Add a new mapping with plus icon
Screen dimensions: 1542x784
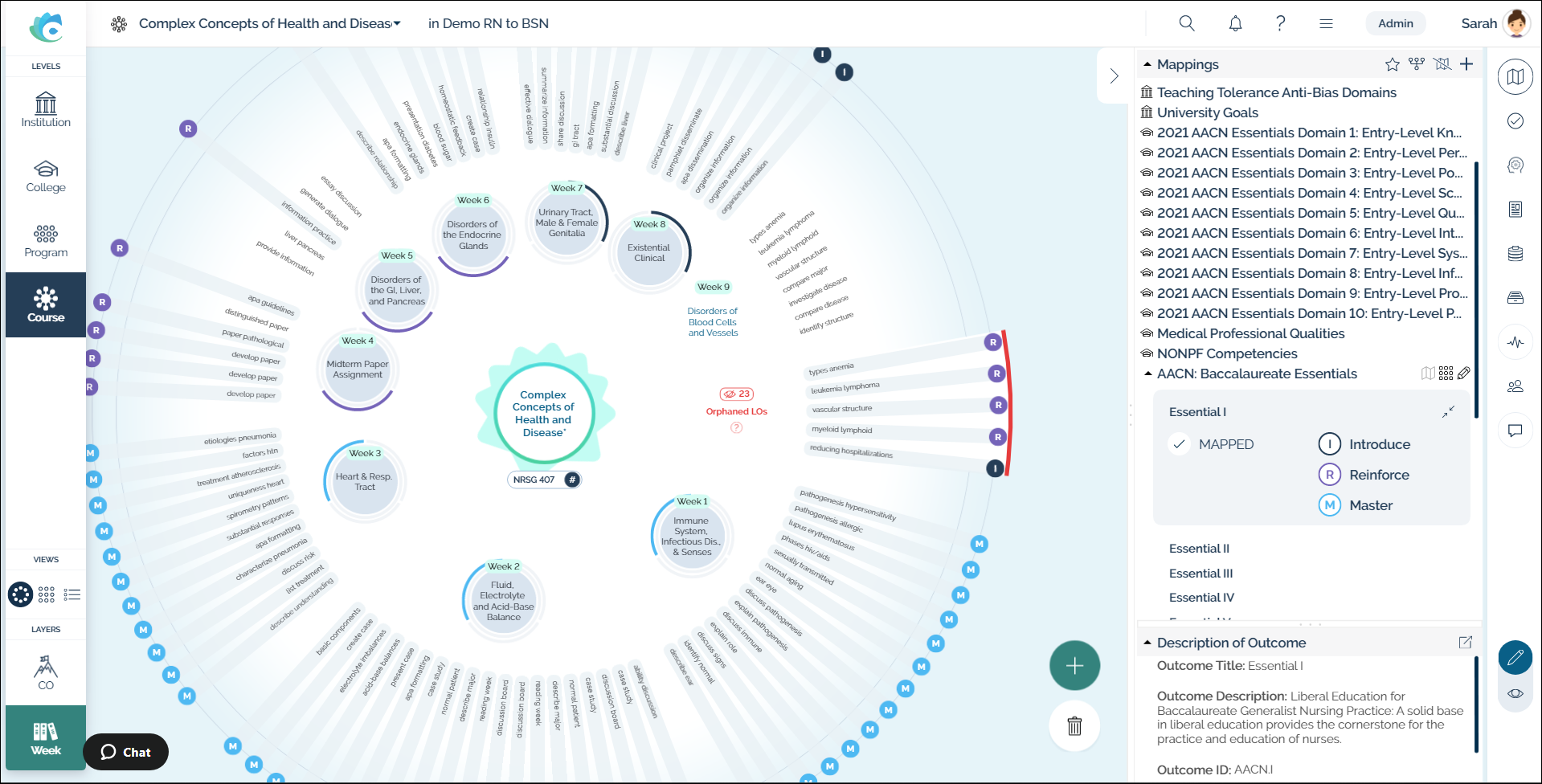pyautogui.click(x=1466, y=64)
